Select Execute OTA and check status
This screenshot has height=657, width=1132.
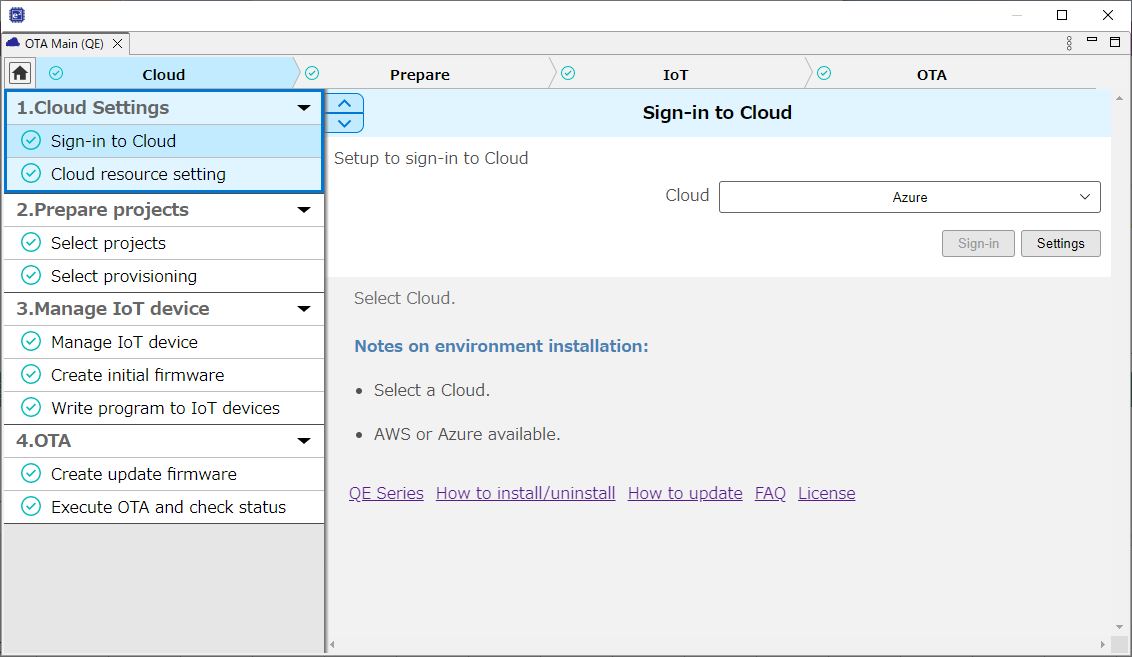(x=168, y=507)
